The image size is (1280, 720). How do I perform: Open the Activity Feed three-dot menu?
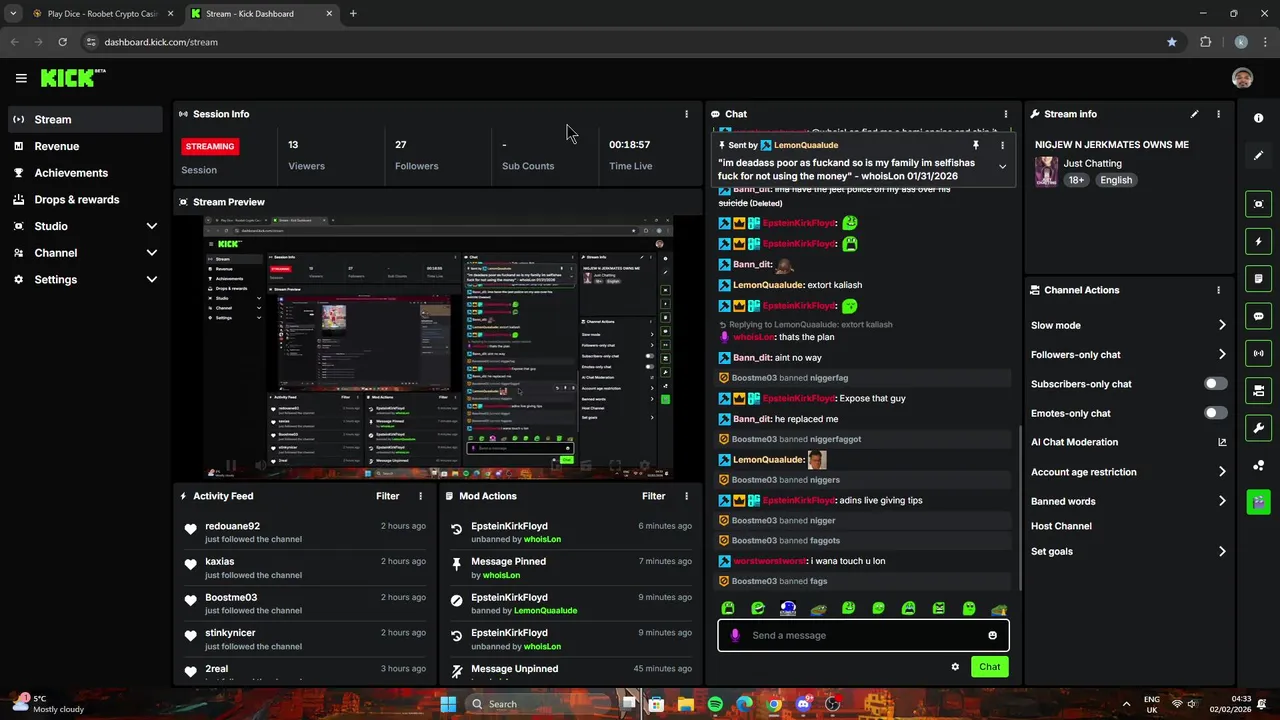click(420, 496)
